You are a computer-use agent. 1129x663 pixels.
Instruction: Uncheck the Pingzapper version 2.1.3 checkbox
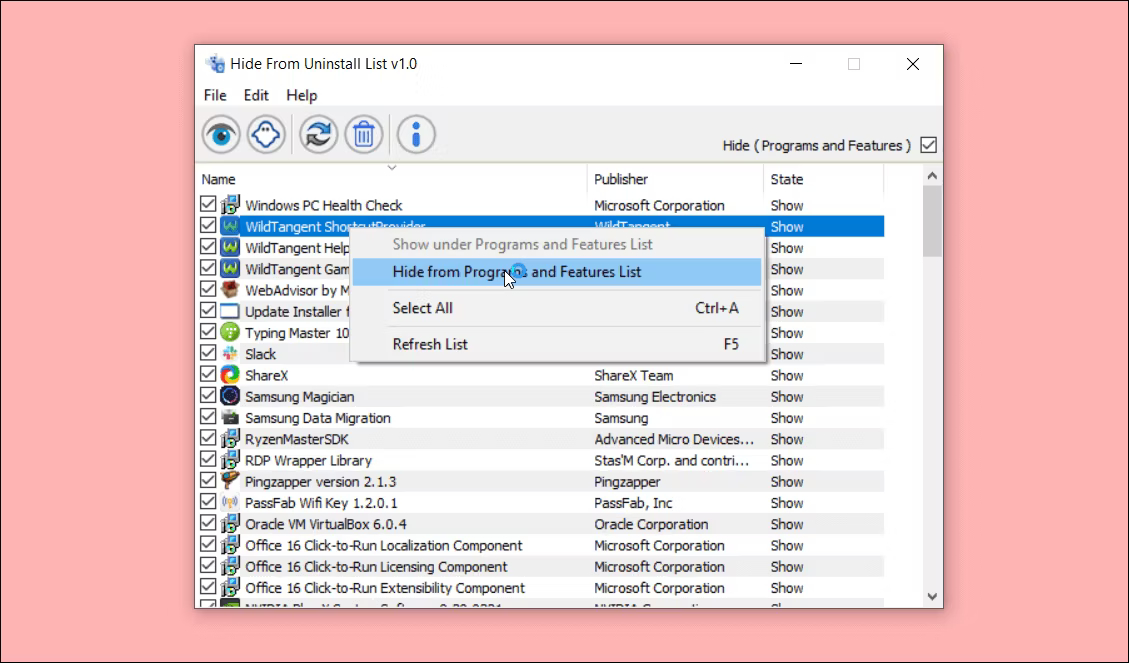pyautogui.click(x=208, y=480)
